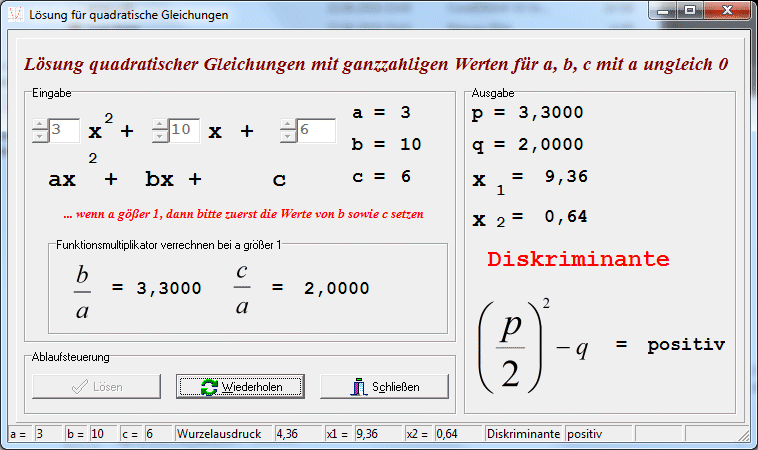Click the output p = 3,3000

coord(527,113)
